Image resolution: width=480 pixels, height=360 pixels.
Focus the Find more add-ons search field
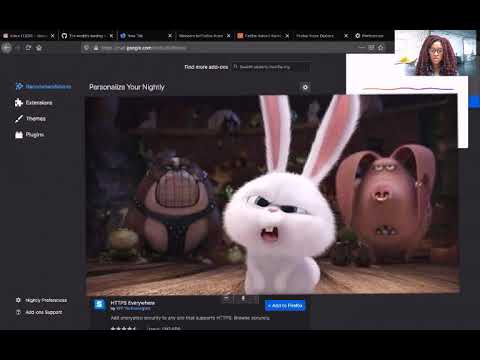[271, 67]
